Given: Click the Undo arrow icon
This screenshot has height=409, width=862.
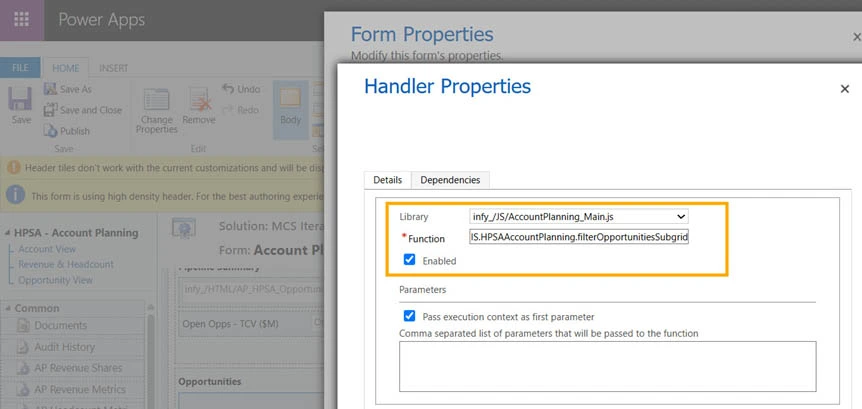Looking at the screenshot, I should (x=228, y=89).
